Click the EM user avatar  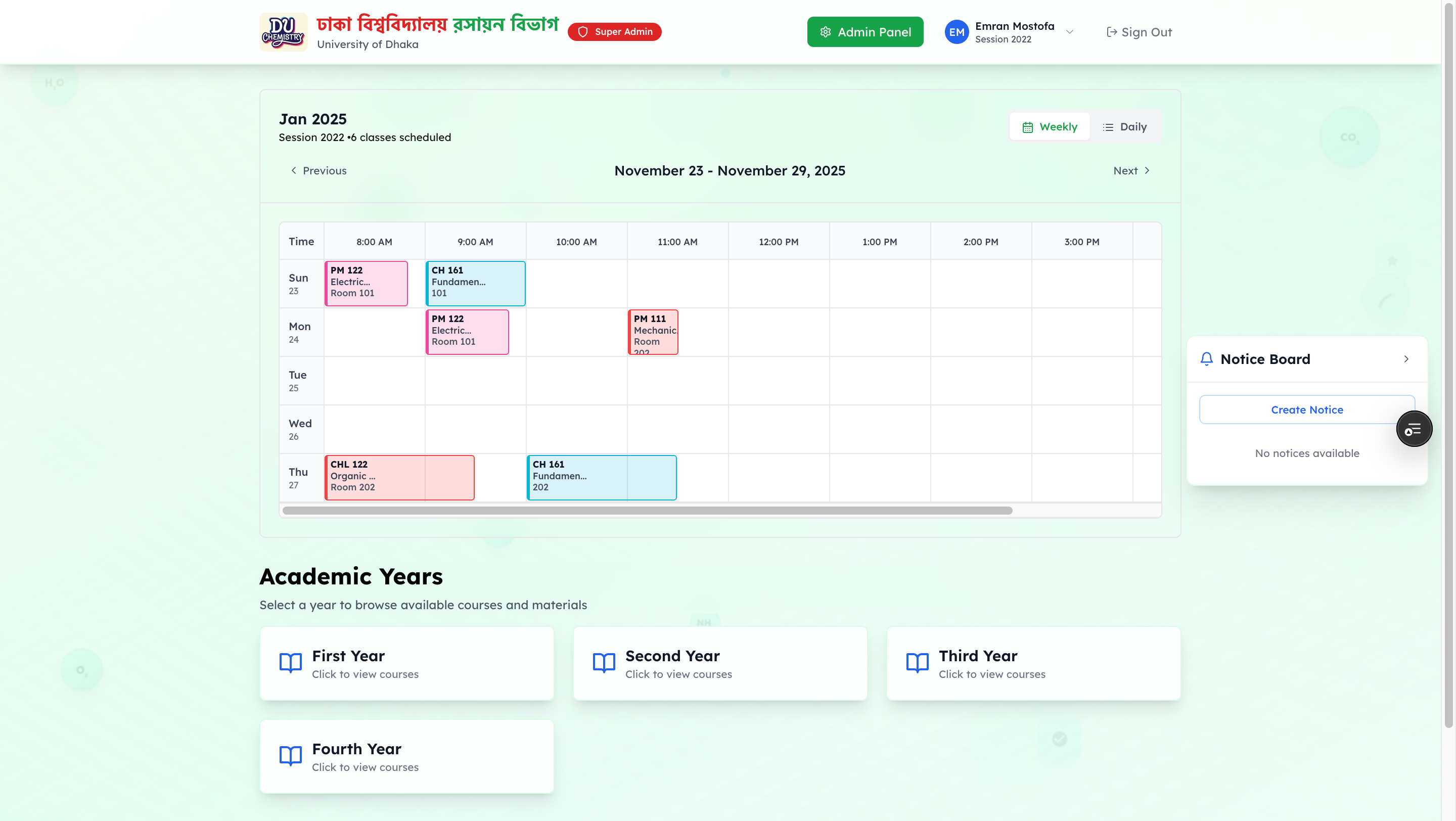[957, 32]
